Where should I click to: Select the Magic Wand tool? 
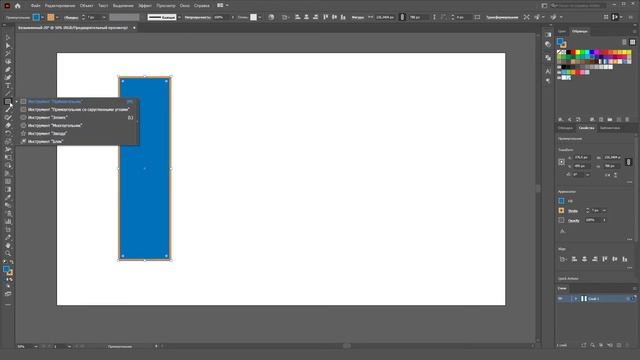point(8,53)
